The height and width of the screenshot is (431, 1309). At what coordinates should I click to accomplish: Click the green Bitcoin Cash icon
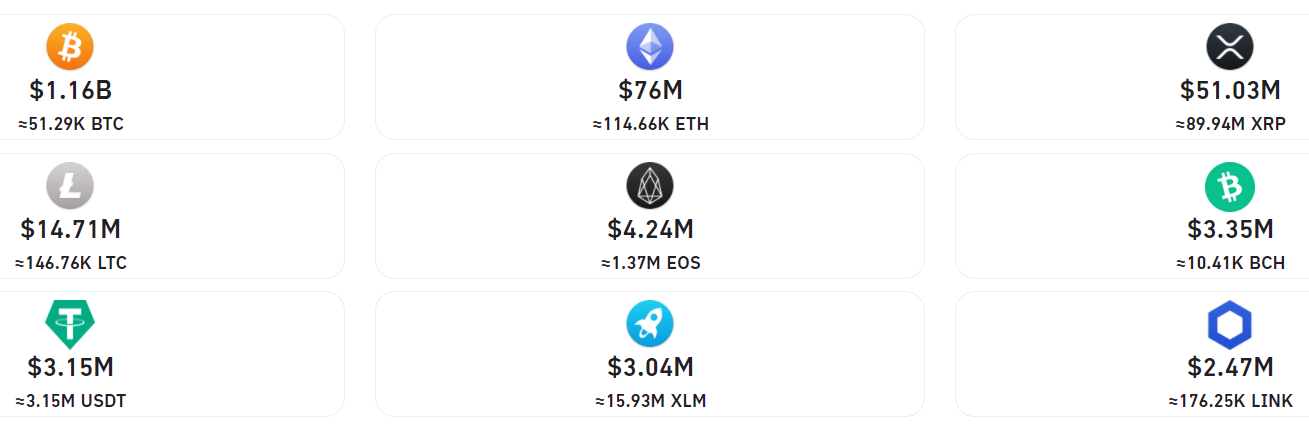point(1230,186)
